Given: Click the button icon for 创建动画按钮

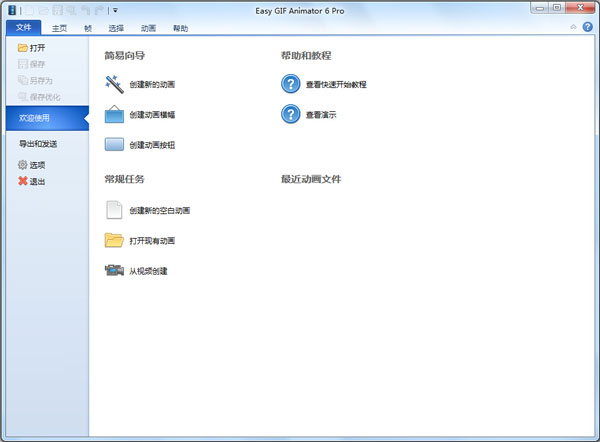Looking at the screenshot, I should [x=114, y=145].
